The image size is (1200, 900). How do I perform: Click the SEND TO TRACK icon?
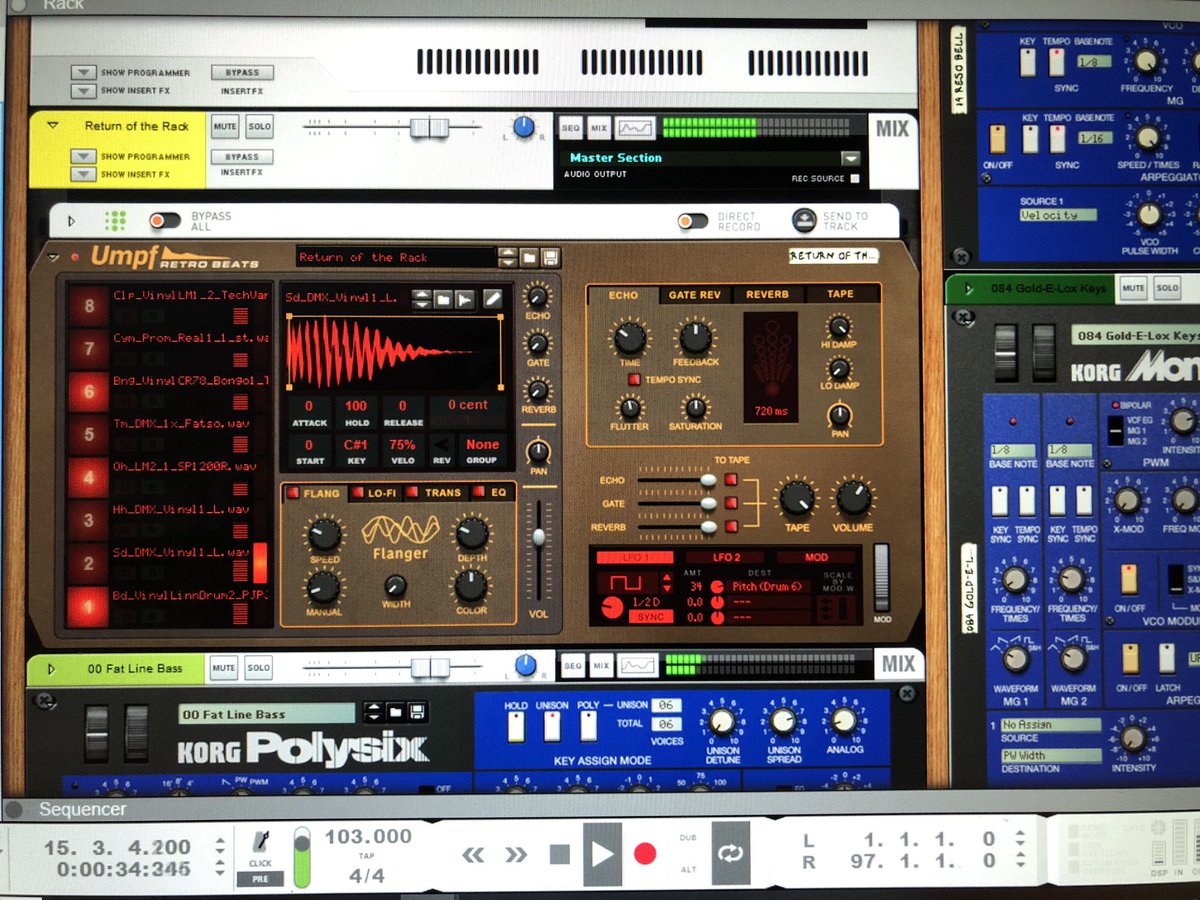[805, 220]
